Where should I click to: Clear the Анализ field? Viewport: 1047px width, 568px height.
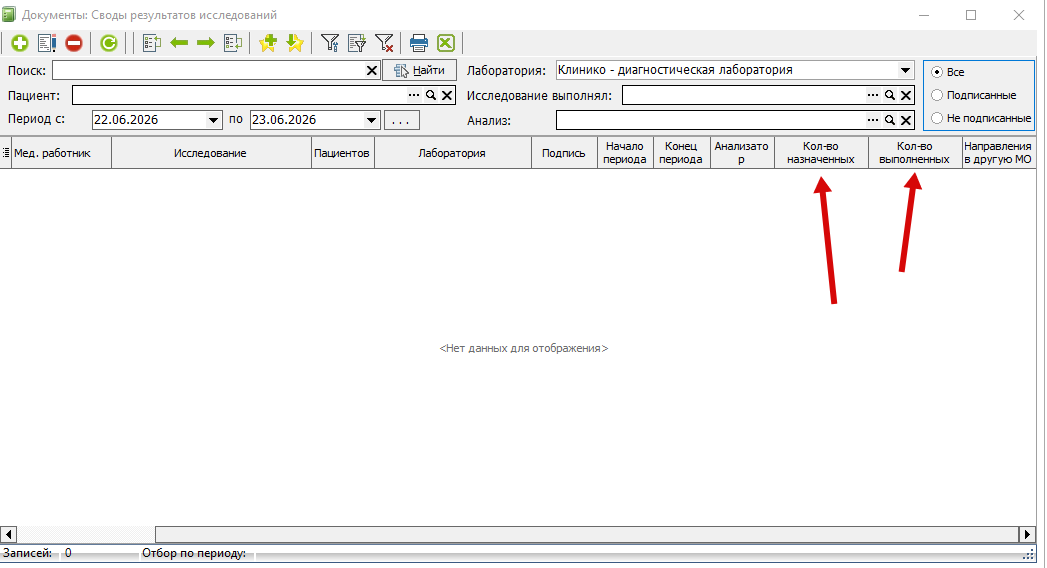coord(905,120)
